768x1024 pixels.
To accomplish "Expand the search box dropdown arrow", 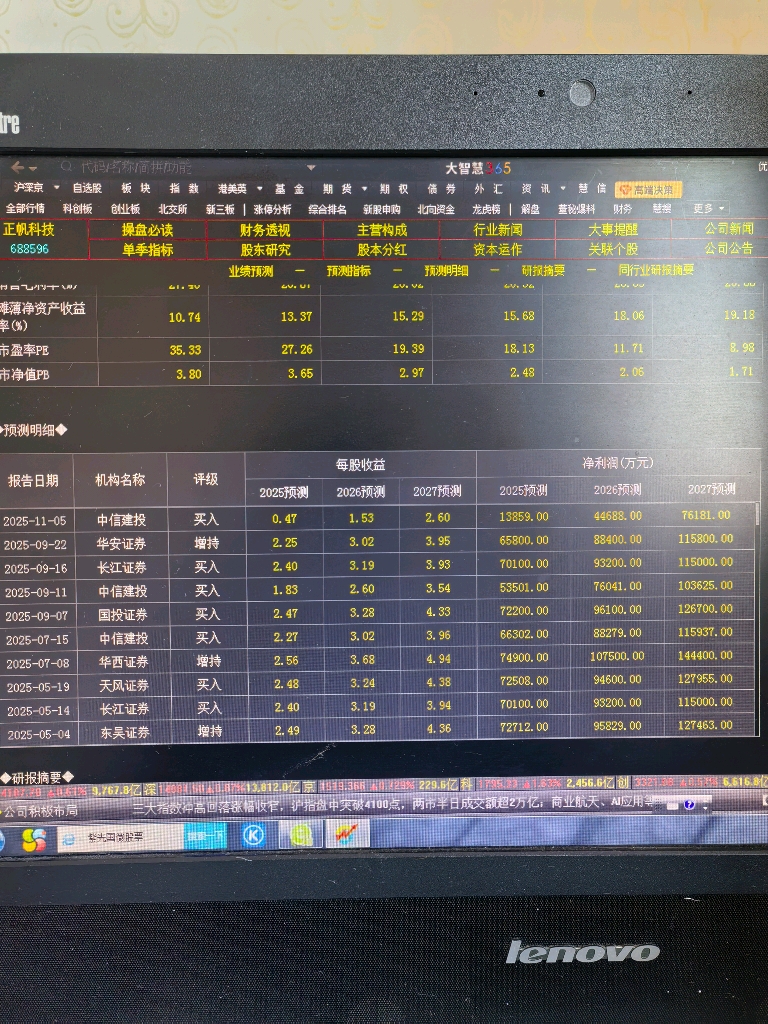I will coord(311,168).
